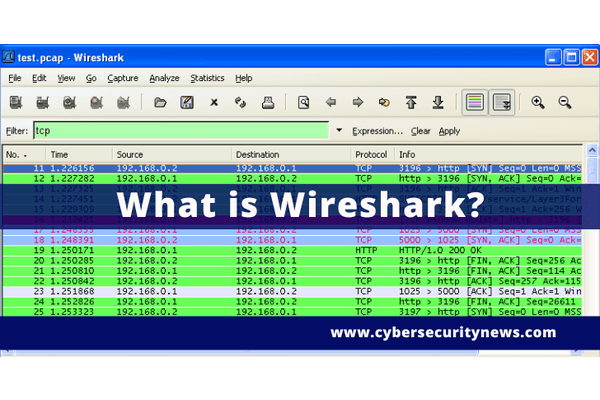The height and width of the screenshot is (400, 600).
Task: Select packet 19 HTTP/1.0 200 OK
Action: pos(292,250)
